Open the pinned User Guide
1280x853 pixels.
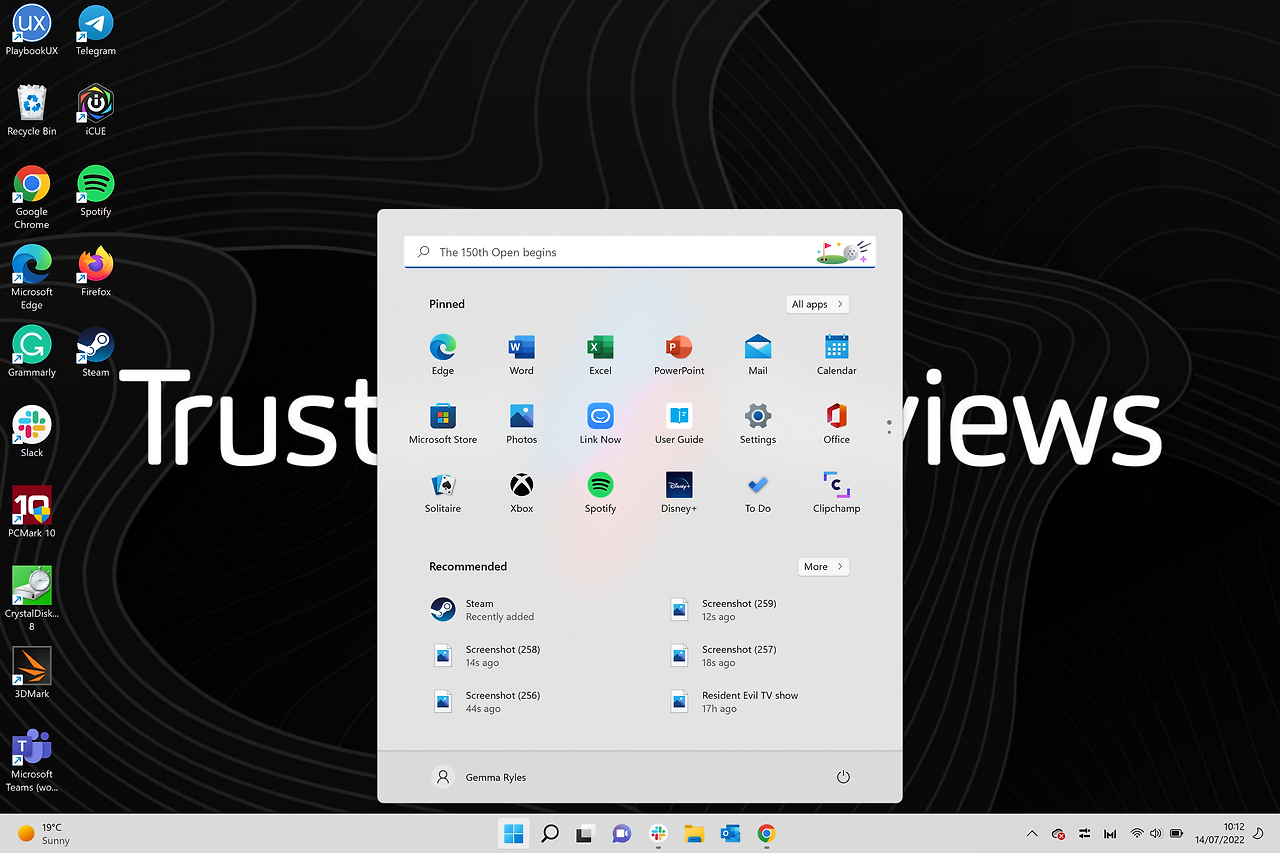[679, 423]
